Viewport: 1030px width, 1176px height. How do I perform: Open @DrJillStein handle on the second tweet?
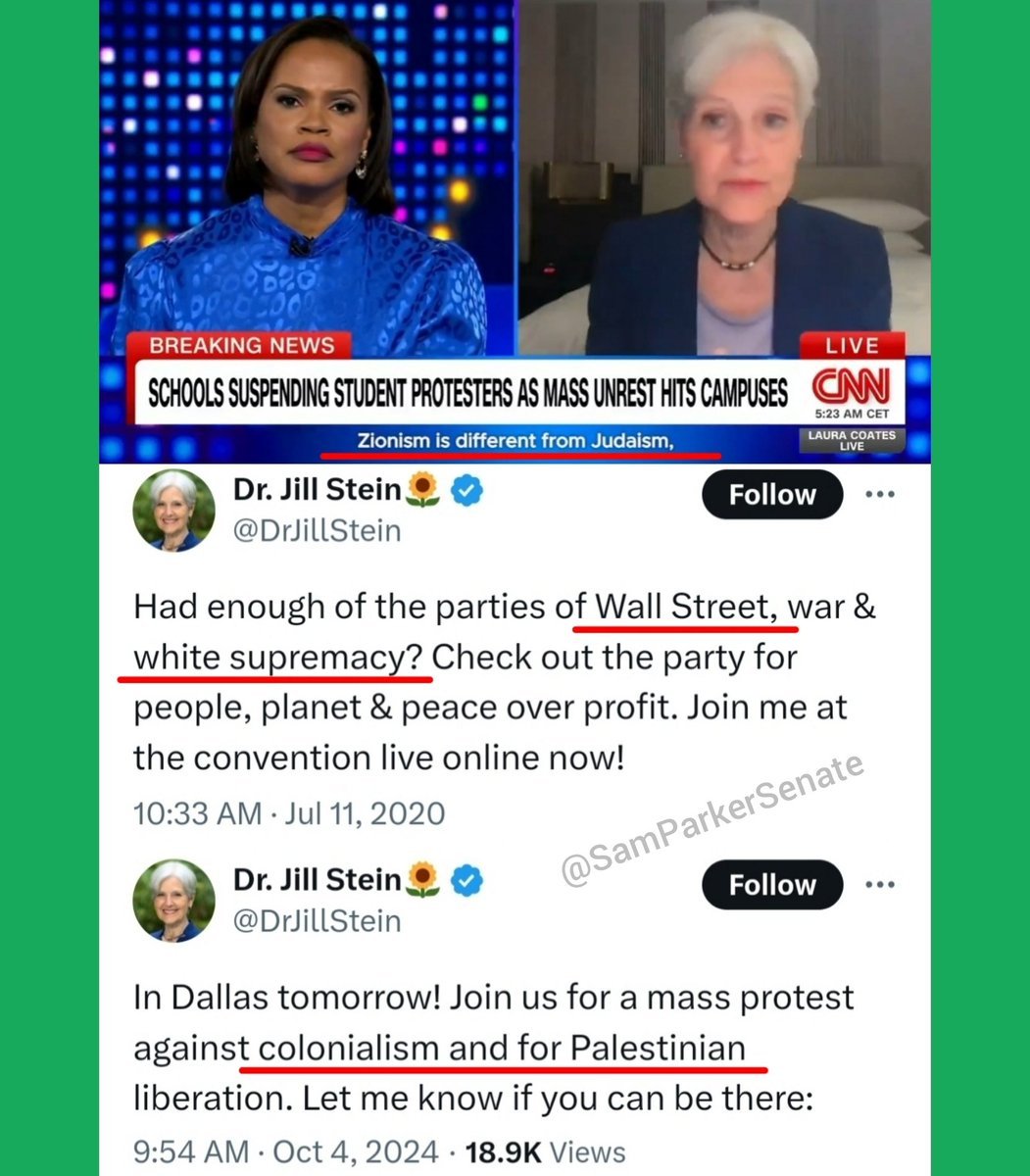[x=318, y=921]
